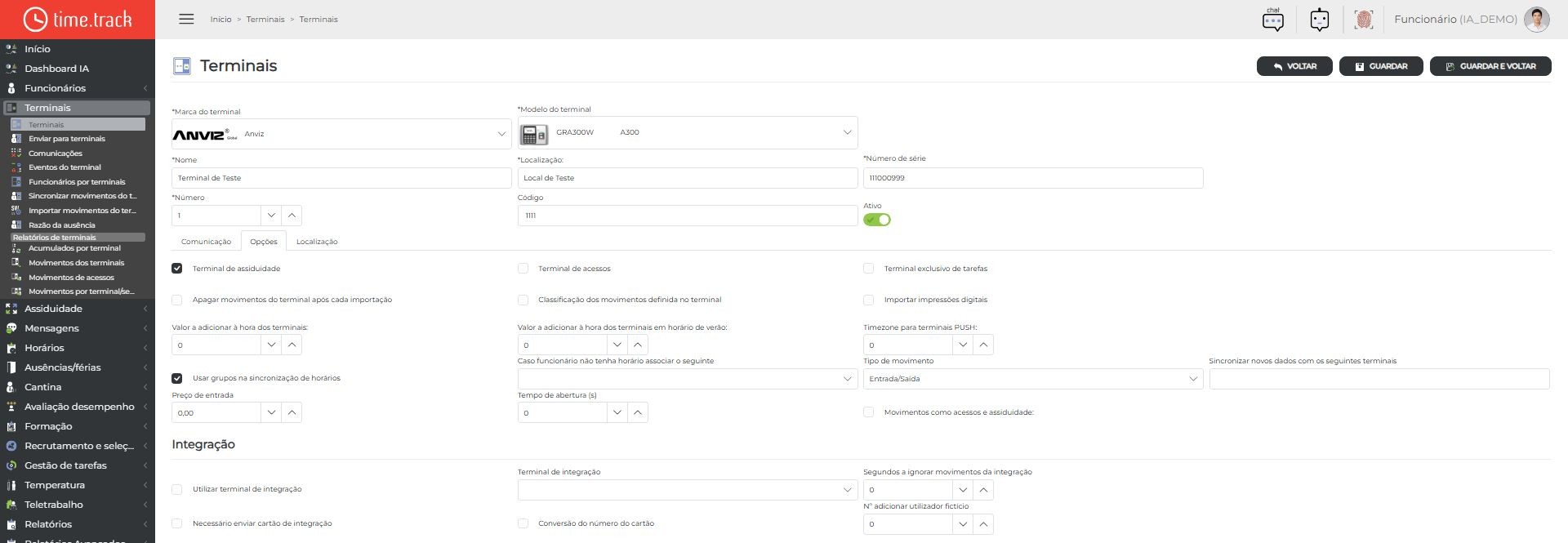
Task: Check Movimentos como acessos e assiduidade
Action: (x=868, y=412)
